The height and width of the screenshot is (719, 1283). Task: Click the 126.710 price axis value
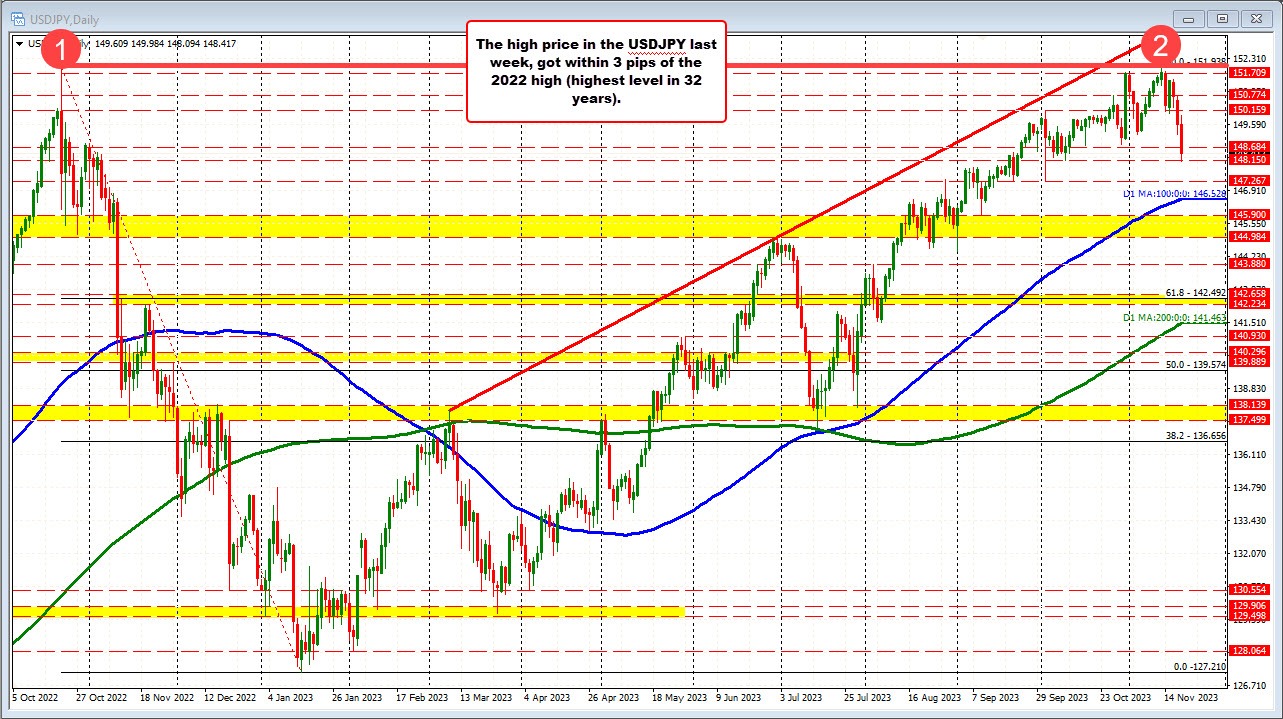(1249, 686)
